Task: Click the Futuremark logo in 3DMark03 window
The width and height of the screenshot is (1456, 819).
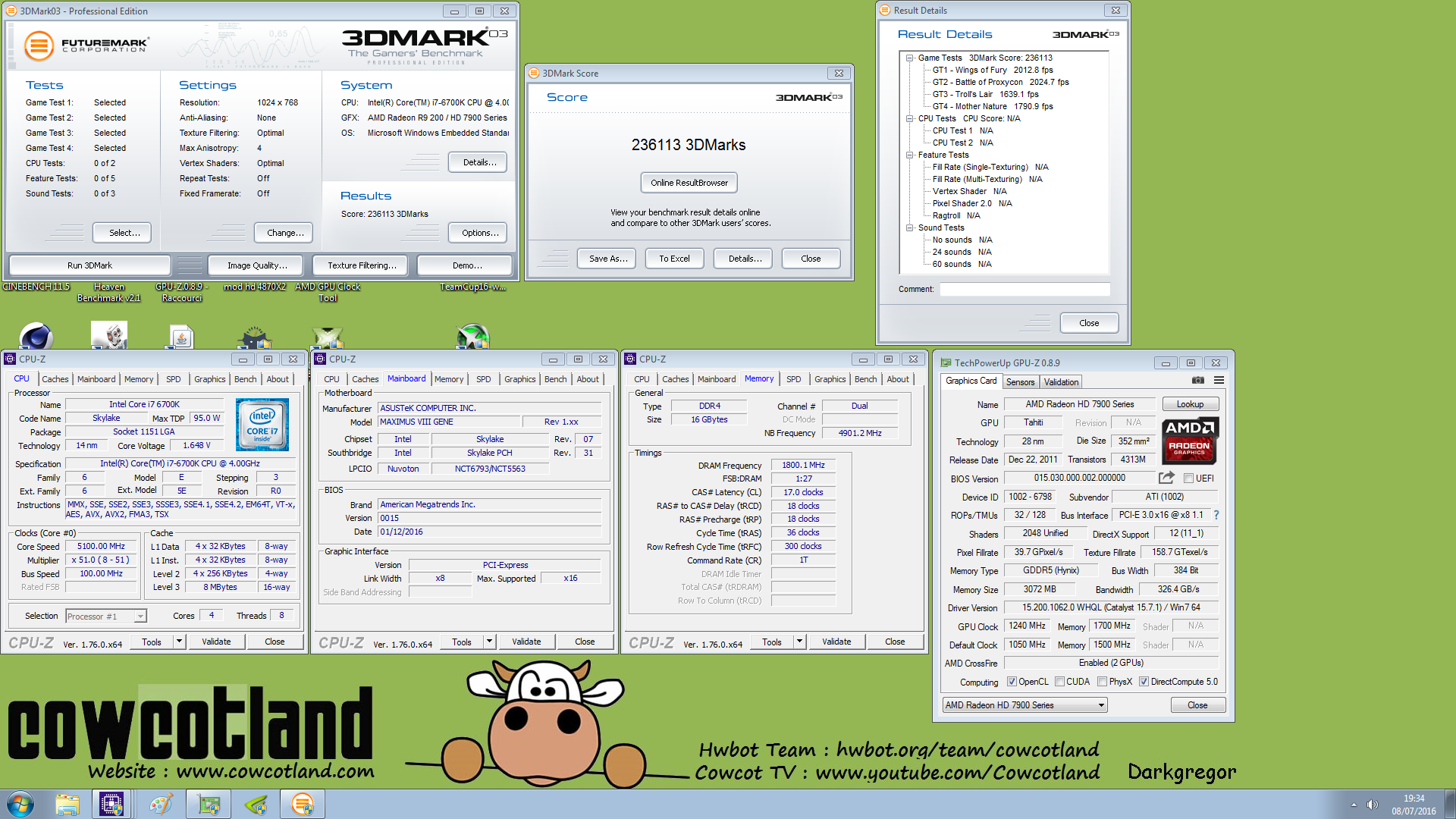Action: tap(86, 45)
